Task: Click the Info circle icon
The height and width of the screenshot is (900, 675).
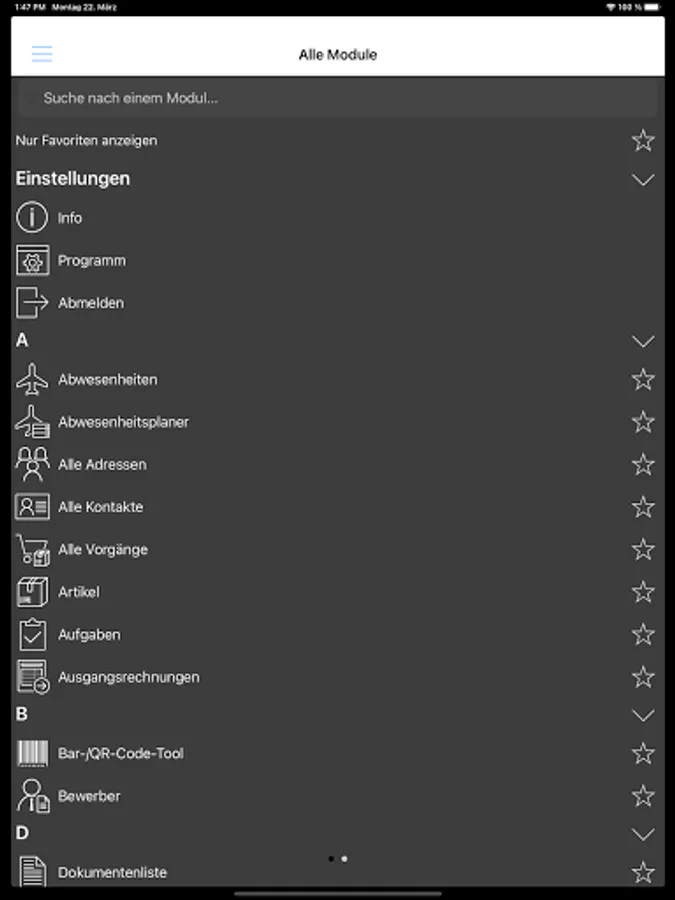Action: tap(32, 218)
